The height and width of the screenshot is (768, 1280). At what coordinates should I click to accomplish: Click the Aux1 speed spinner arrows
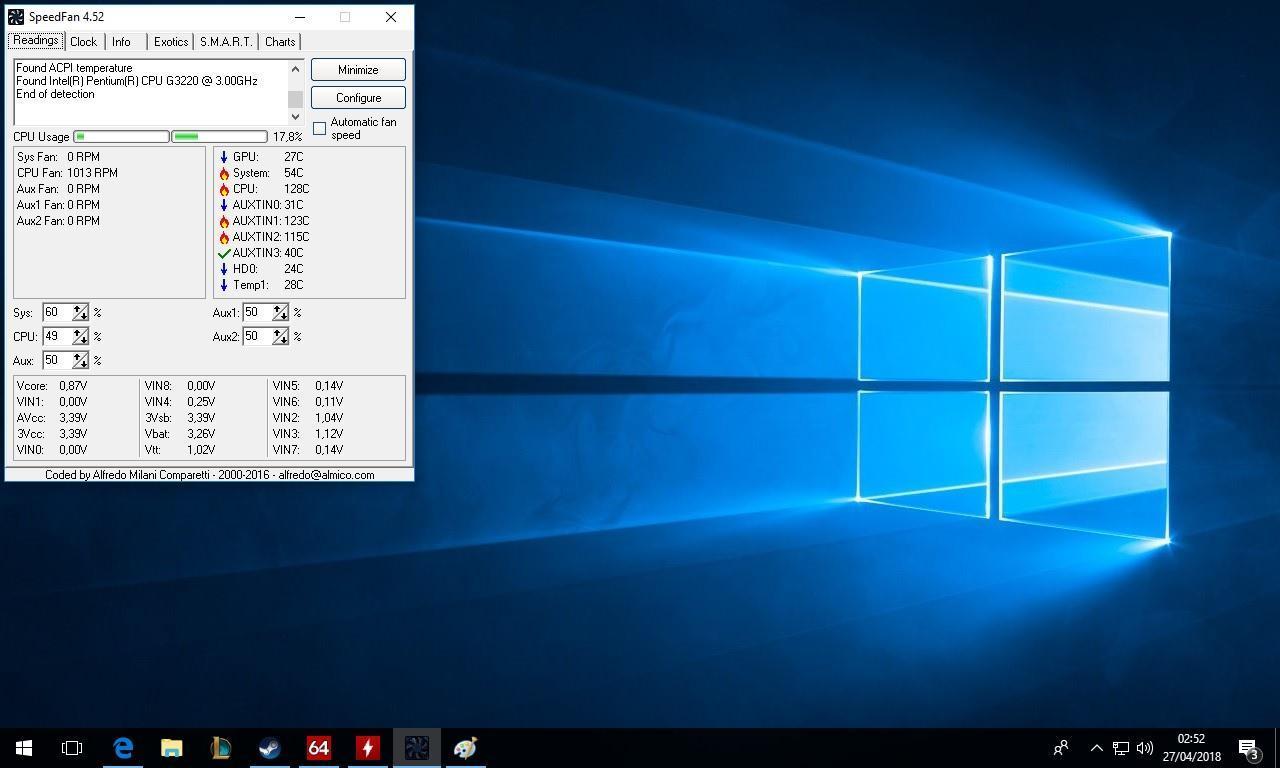pyautogui.click(x=280, y=313)
